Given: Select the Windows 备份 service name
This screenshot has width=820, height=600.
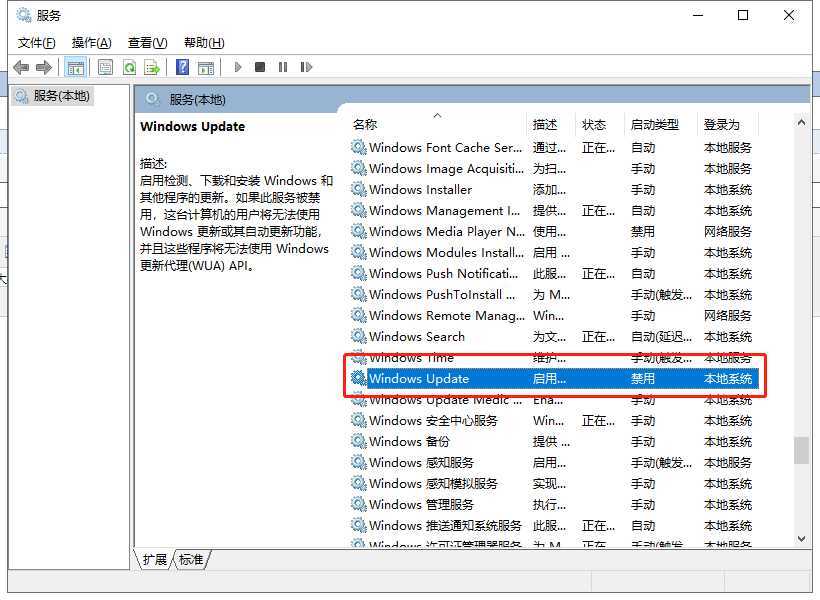Looking at the screenshot, I should coord(409,441).
